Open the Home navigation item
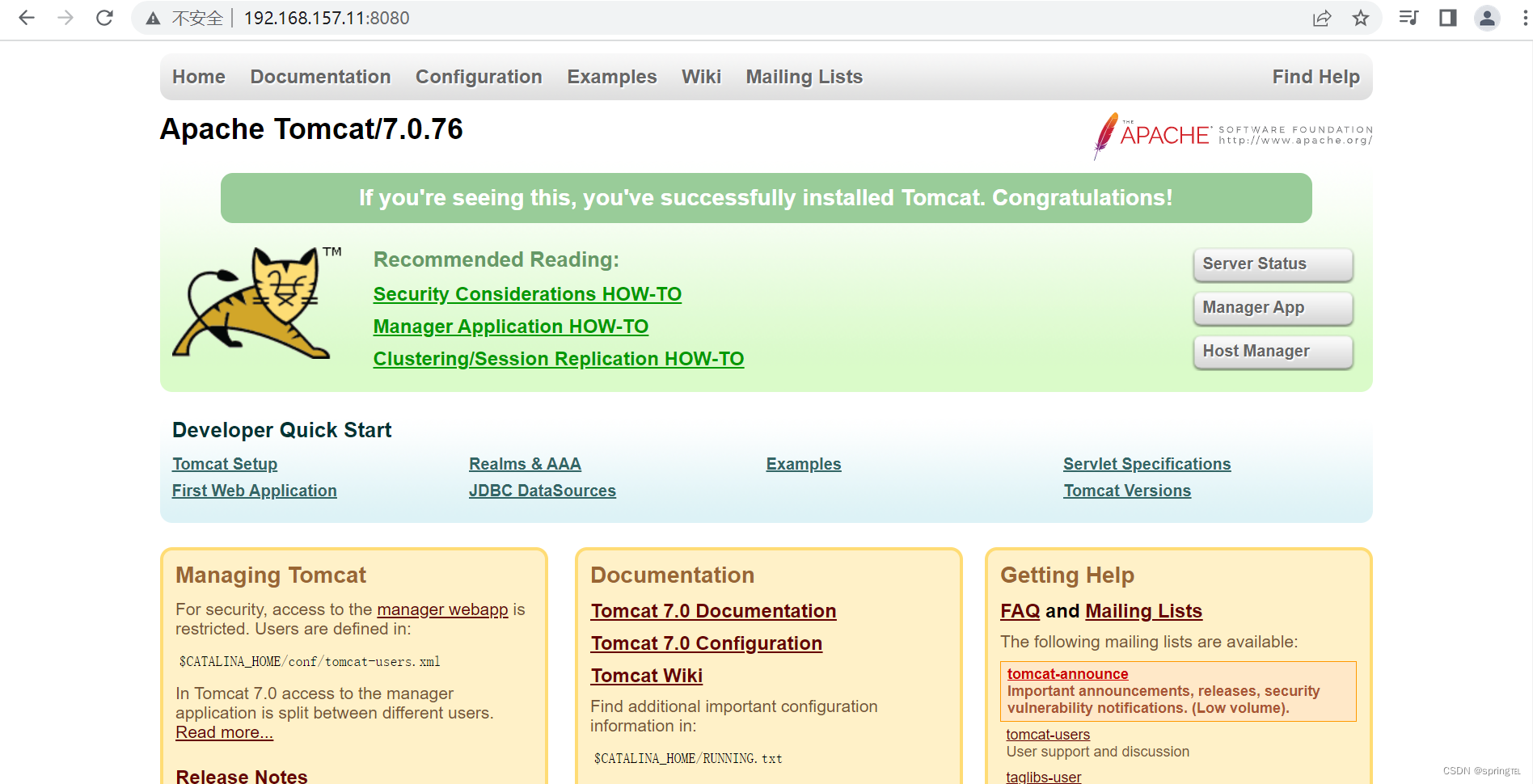 click(199, 77)
